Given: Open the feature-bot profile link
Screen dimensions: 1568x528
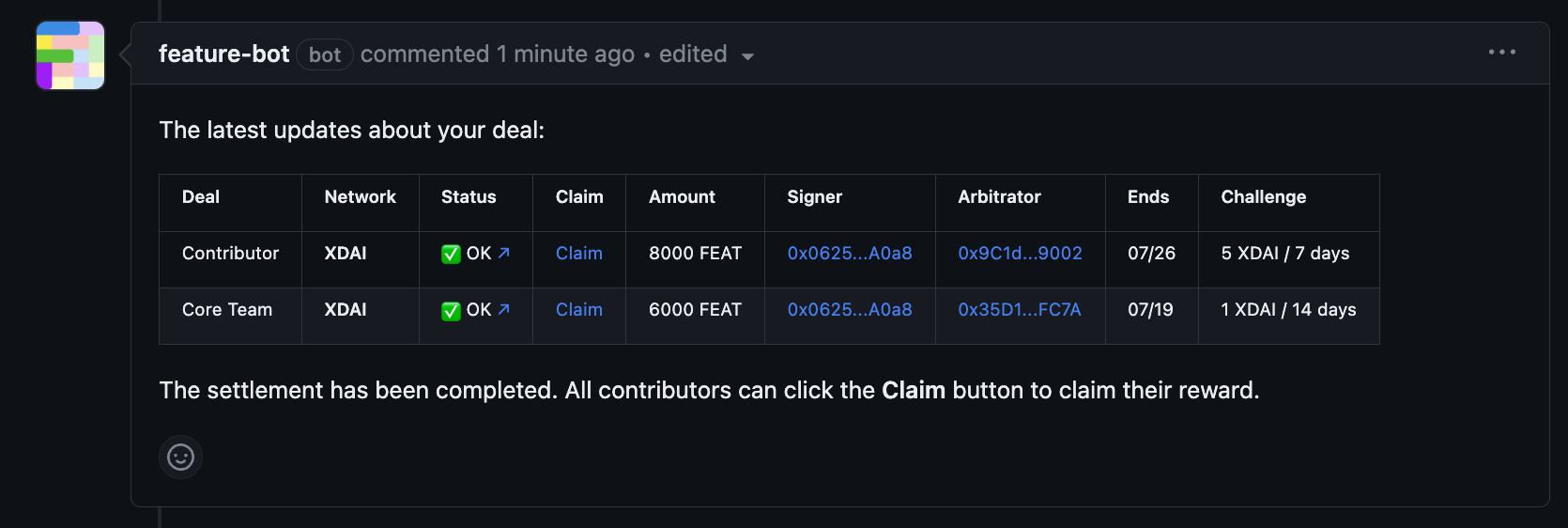Looking at the screenshot, I should [x=223, y=54].
